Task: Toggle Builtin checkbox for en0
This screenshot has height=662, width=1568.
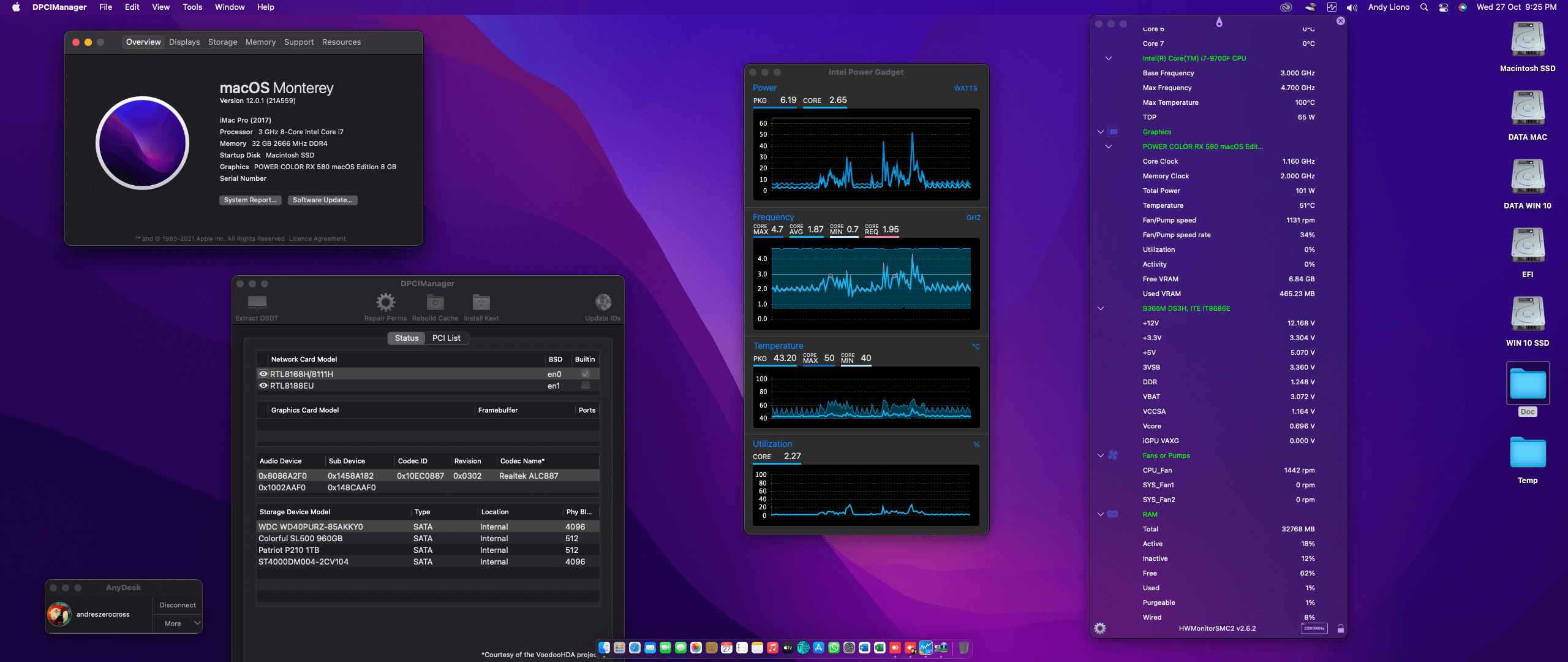Action: (x=586, y=374)
